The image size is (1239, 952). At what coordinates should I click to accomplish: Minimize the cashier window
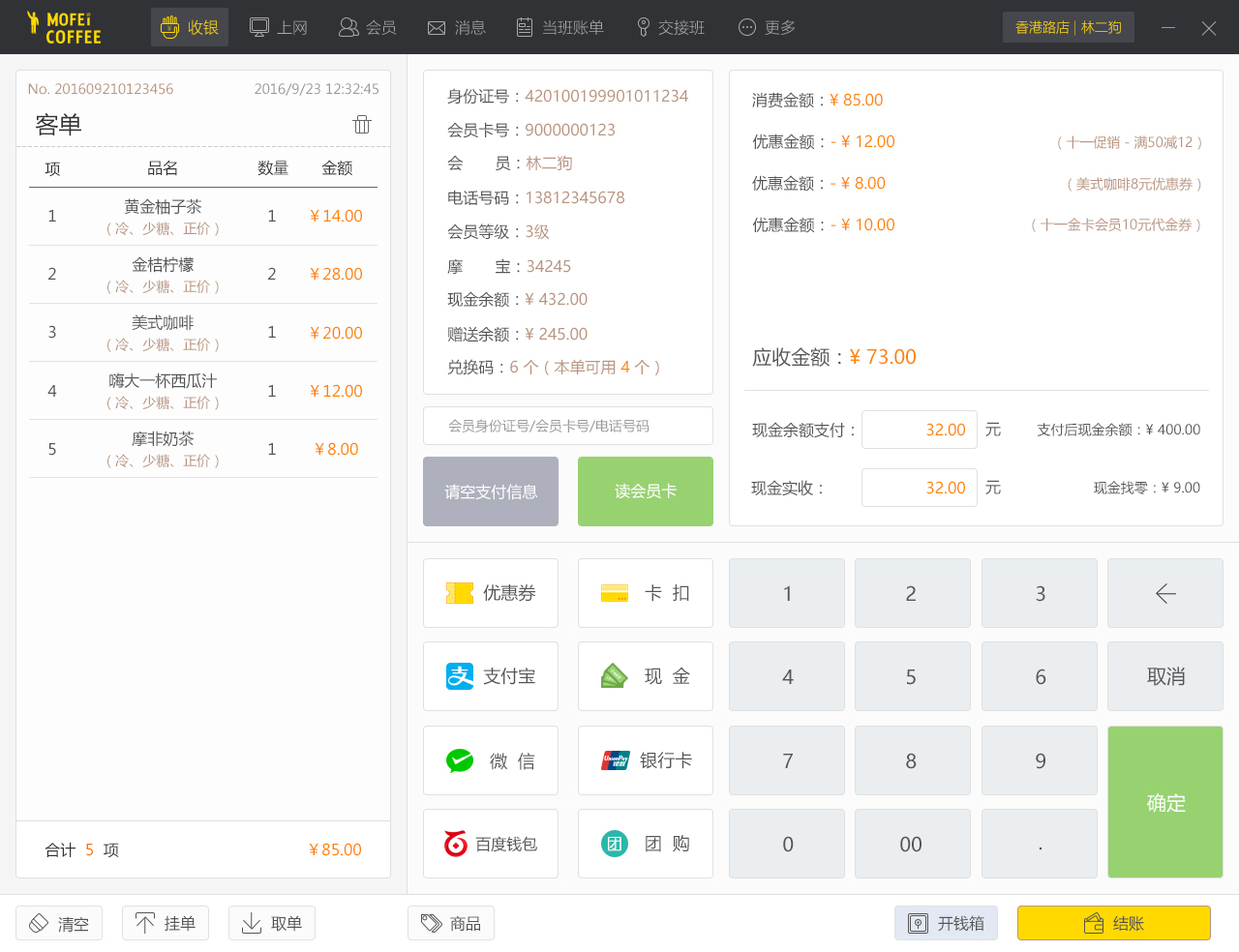[1168, 27]
